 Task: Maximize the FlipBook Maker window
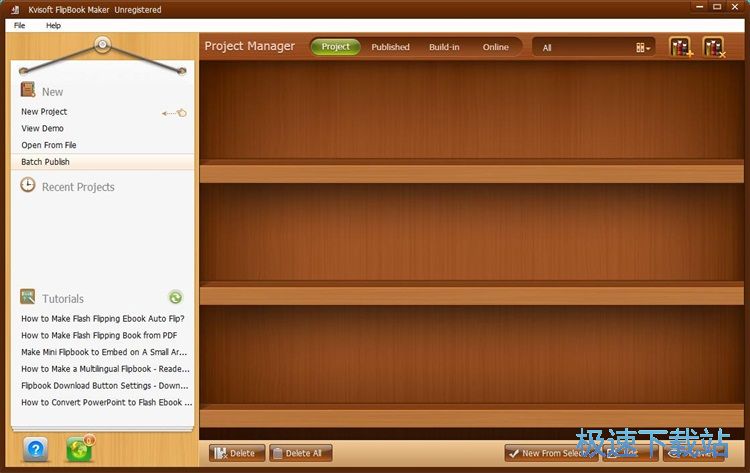(717, 7)
